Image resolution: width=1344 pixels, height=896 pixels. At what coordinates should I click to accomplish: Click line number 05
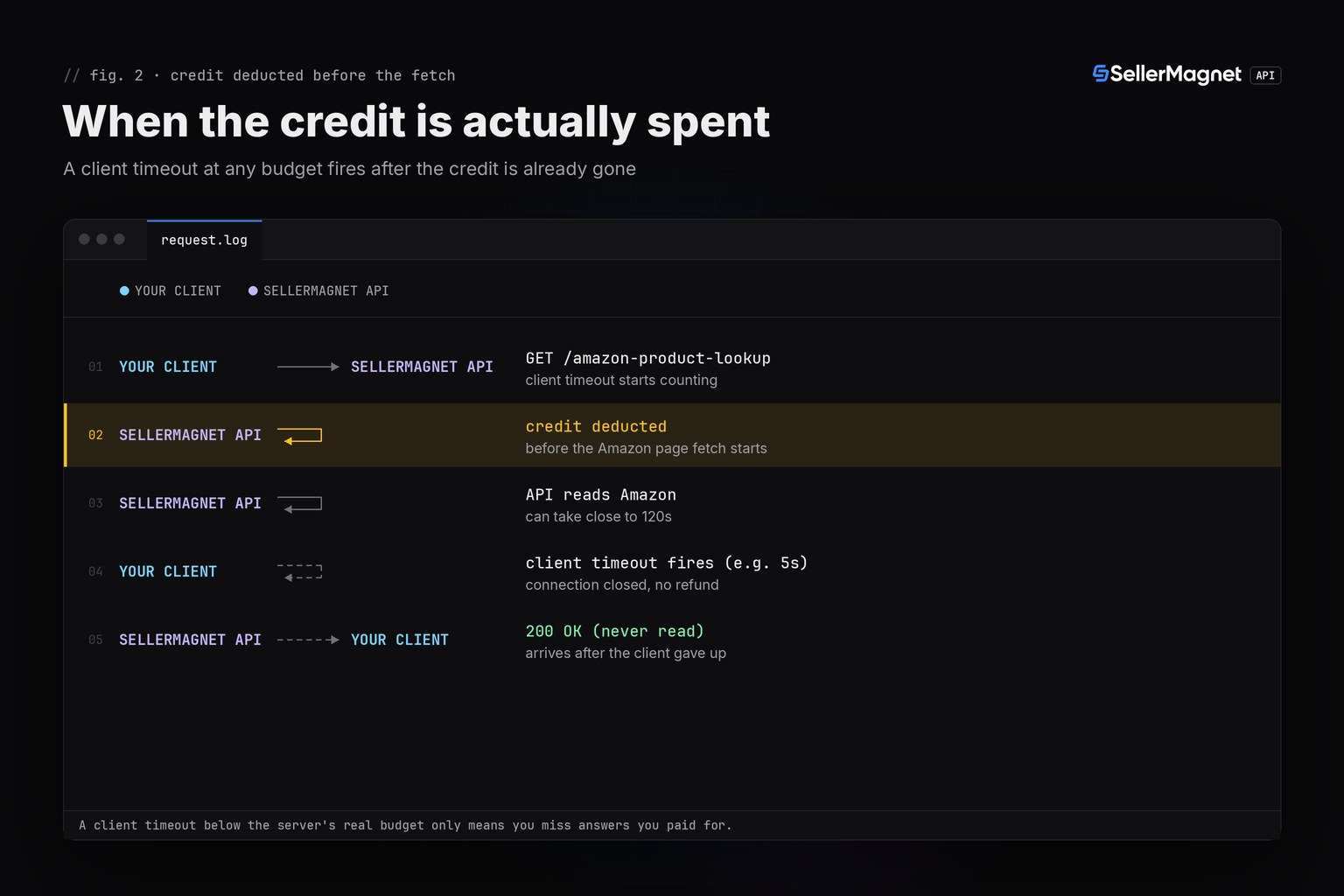point(95,640)
